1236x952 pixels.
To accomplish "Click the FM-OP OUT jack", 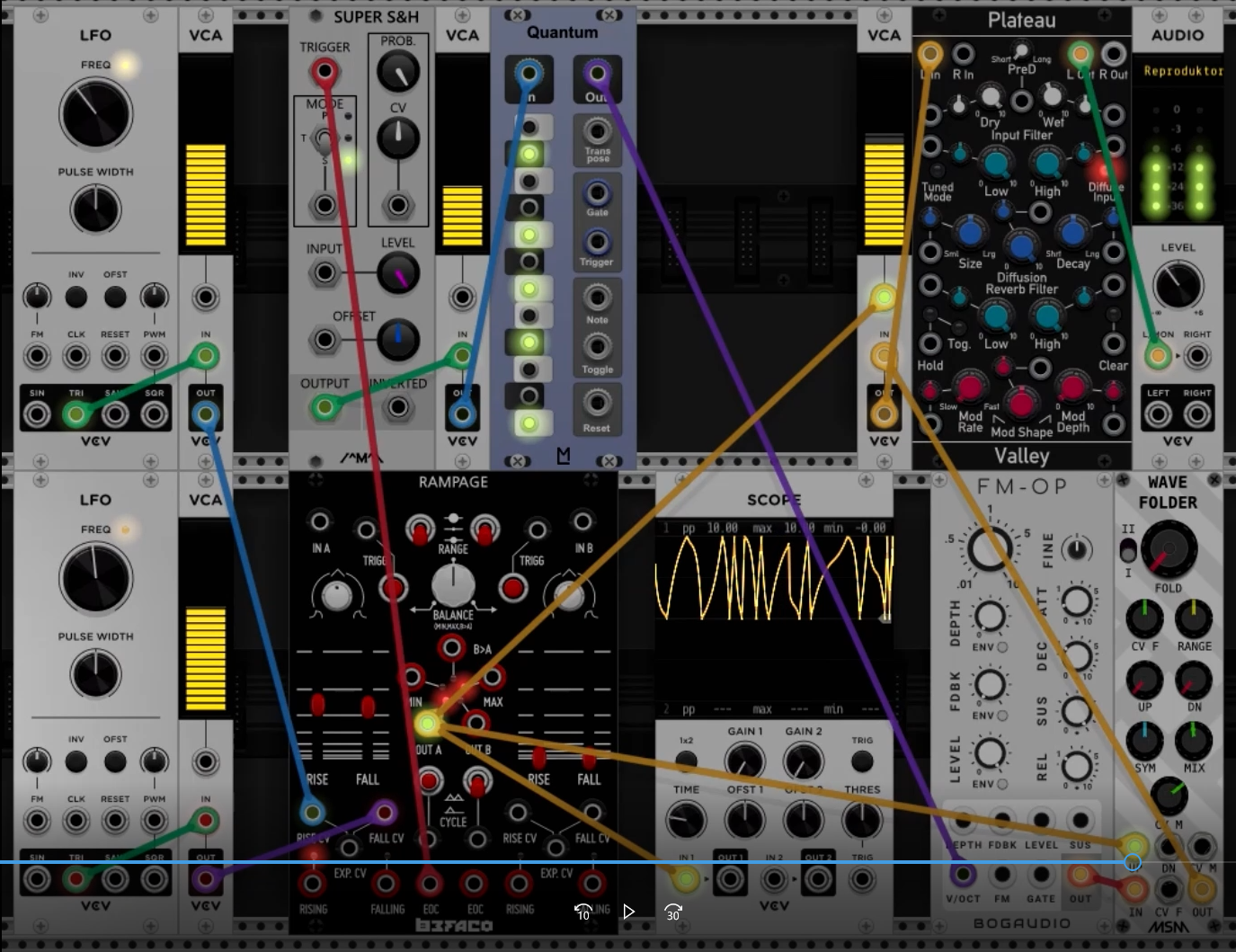I will click(x=1080, y=875).
